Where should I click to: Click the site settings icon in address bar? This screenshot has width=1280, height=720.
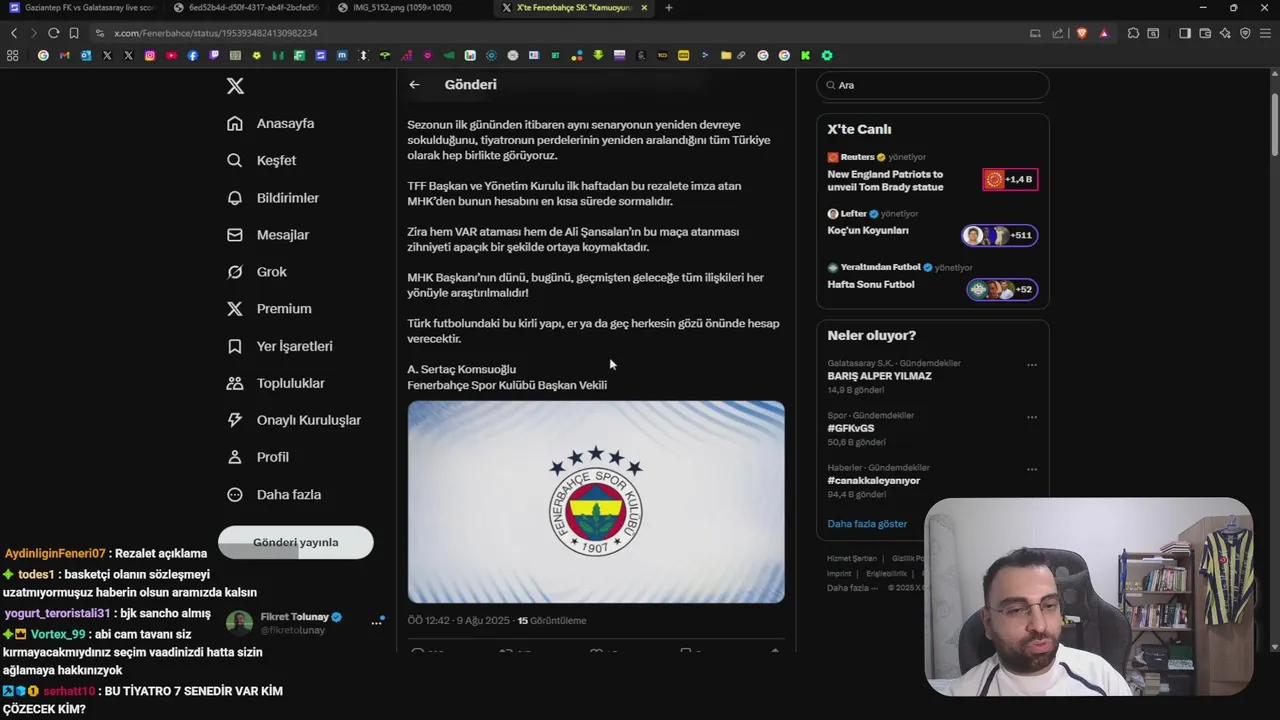coord(100,33)
